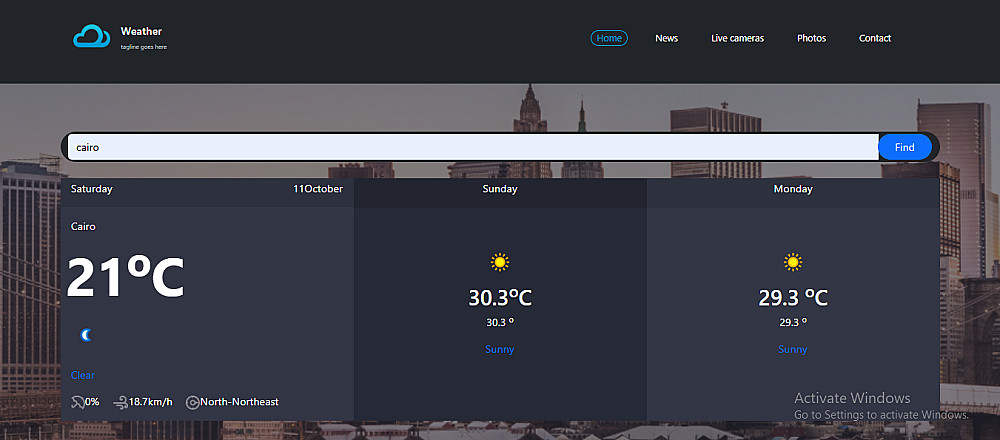
Task: Click the Clear condition text
Action: [82, 375]
